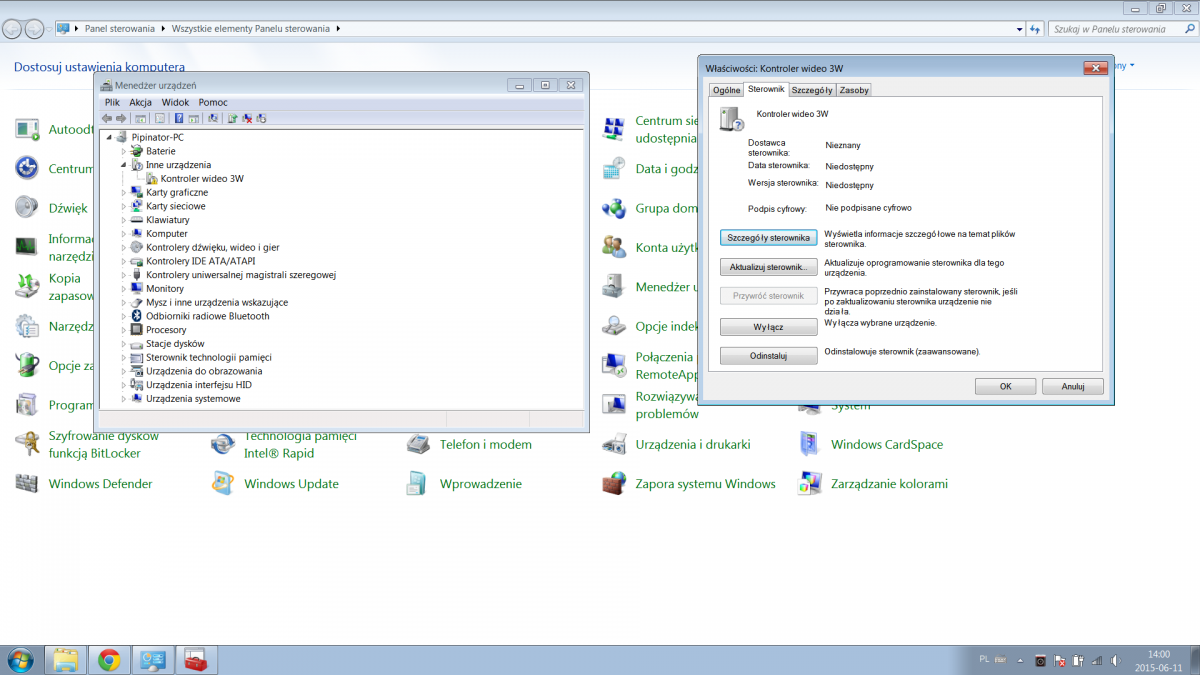Expand the Baterie tree node
Screen dimensions: 1200x675
pyautogui.click(x=124, y=151)
